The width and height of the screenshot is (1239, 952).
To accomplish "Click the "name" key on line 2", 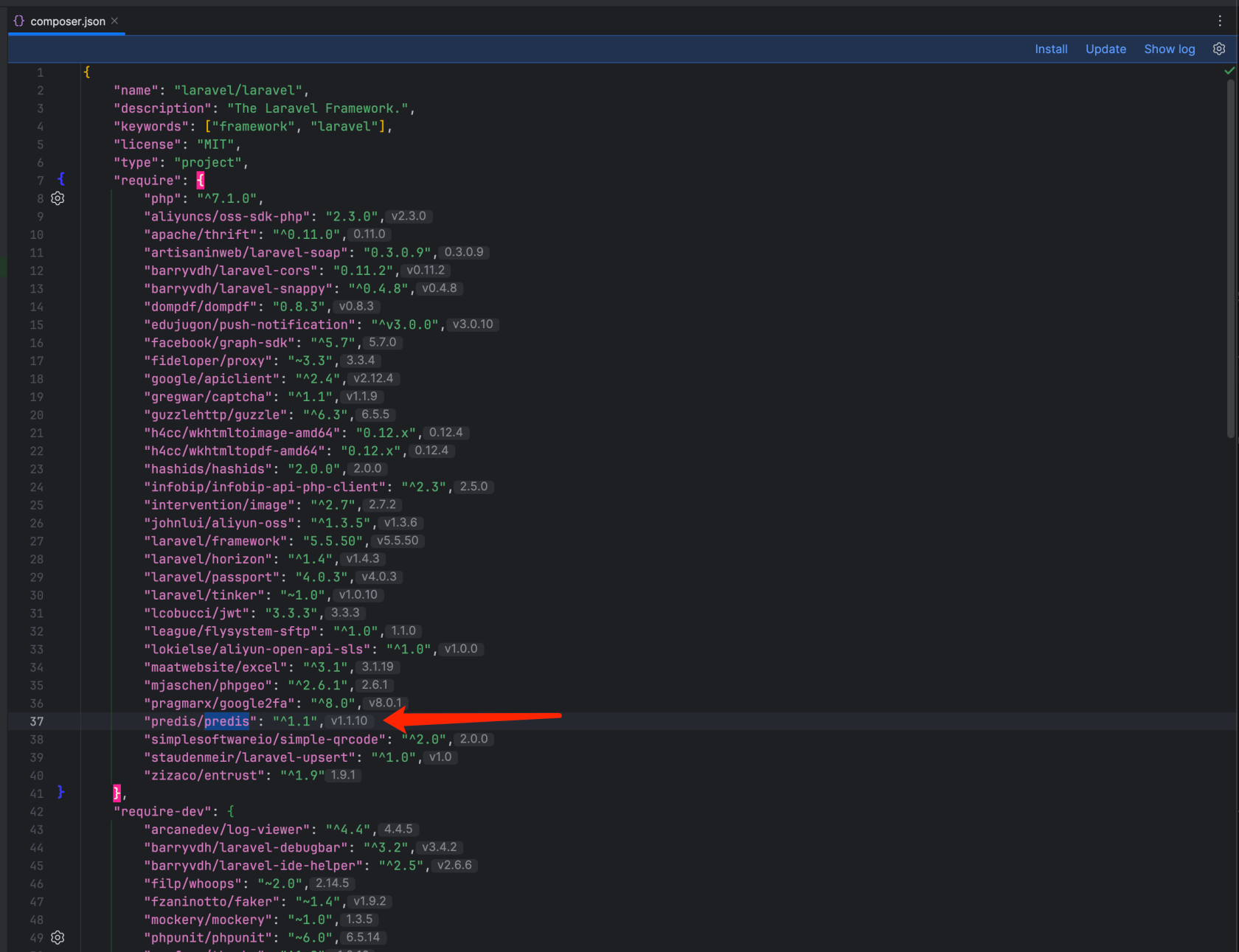I will 136,90.
